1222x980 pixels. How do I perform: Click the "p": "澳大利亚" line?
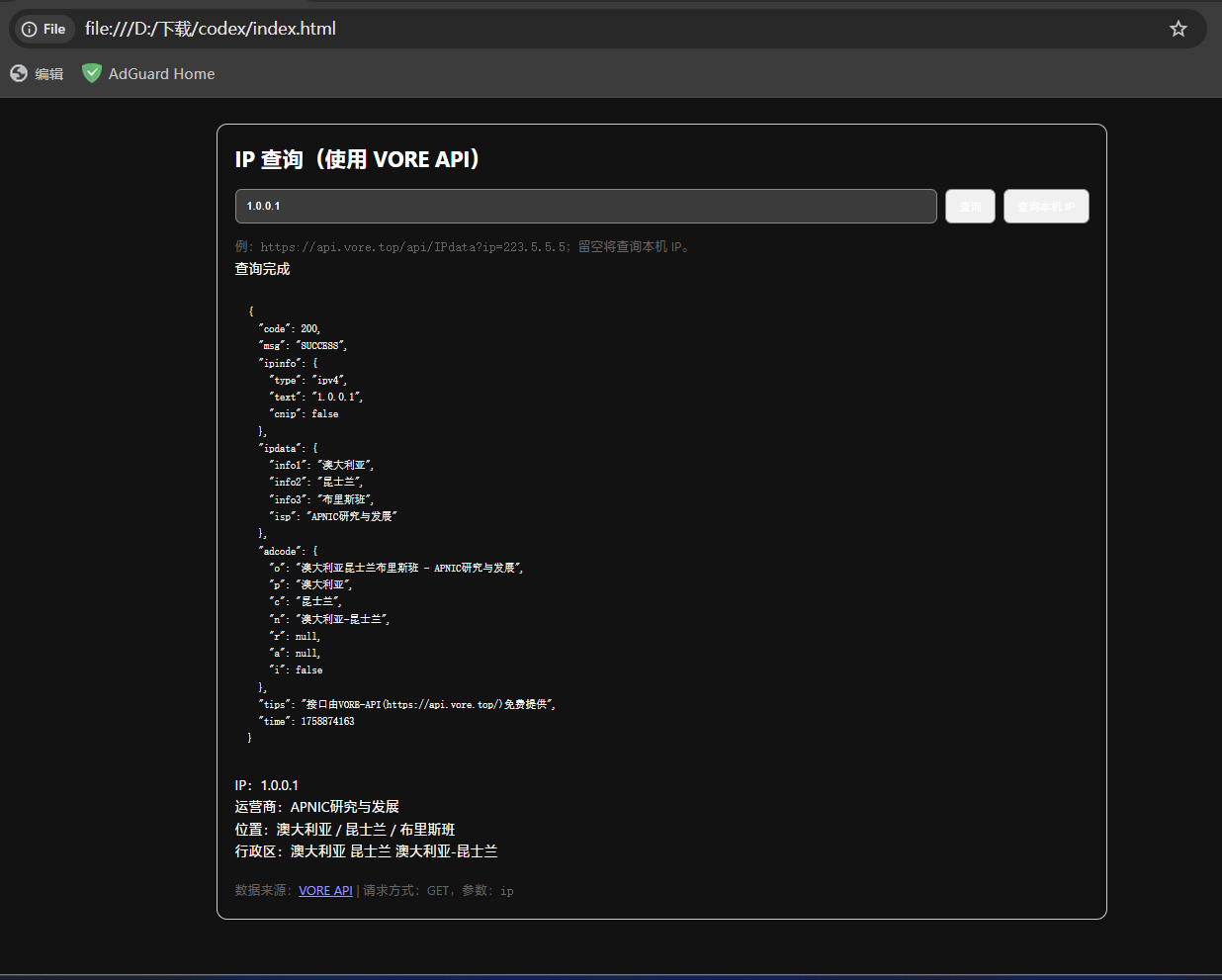coord(311,584)
